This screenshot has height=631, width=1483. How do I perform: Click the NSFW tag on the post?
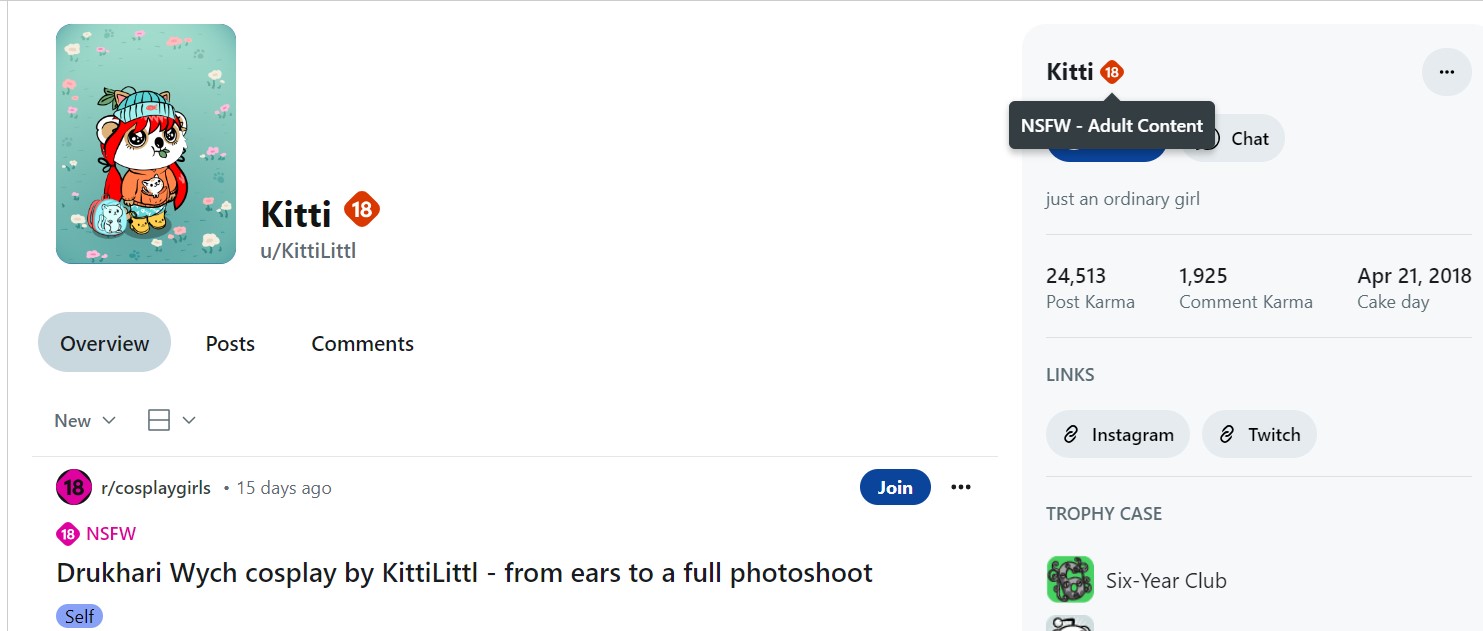click(97, 534)
